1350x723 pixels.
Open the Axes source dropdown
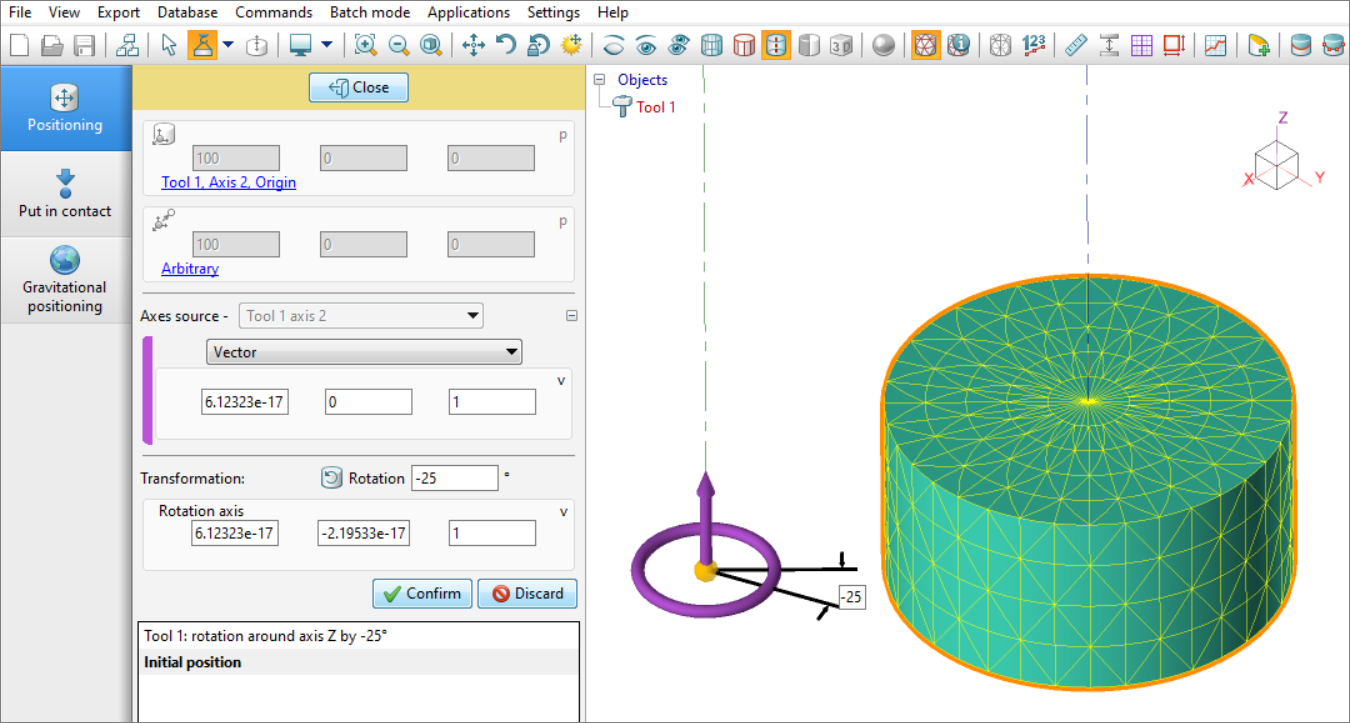point(361,316)
